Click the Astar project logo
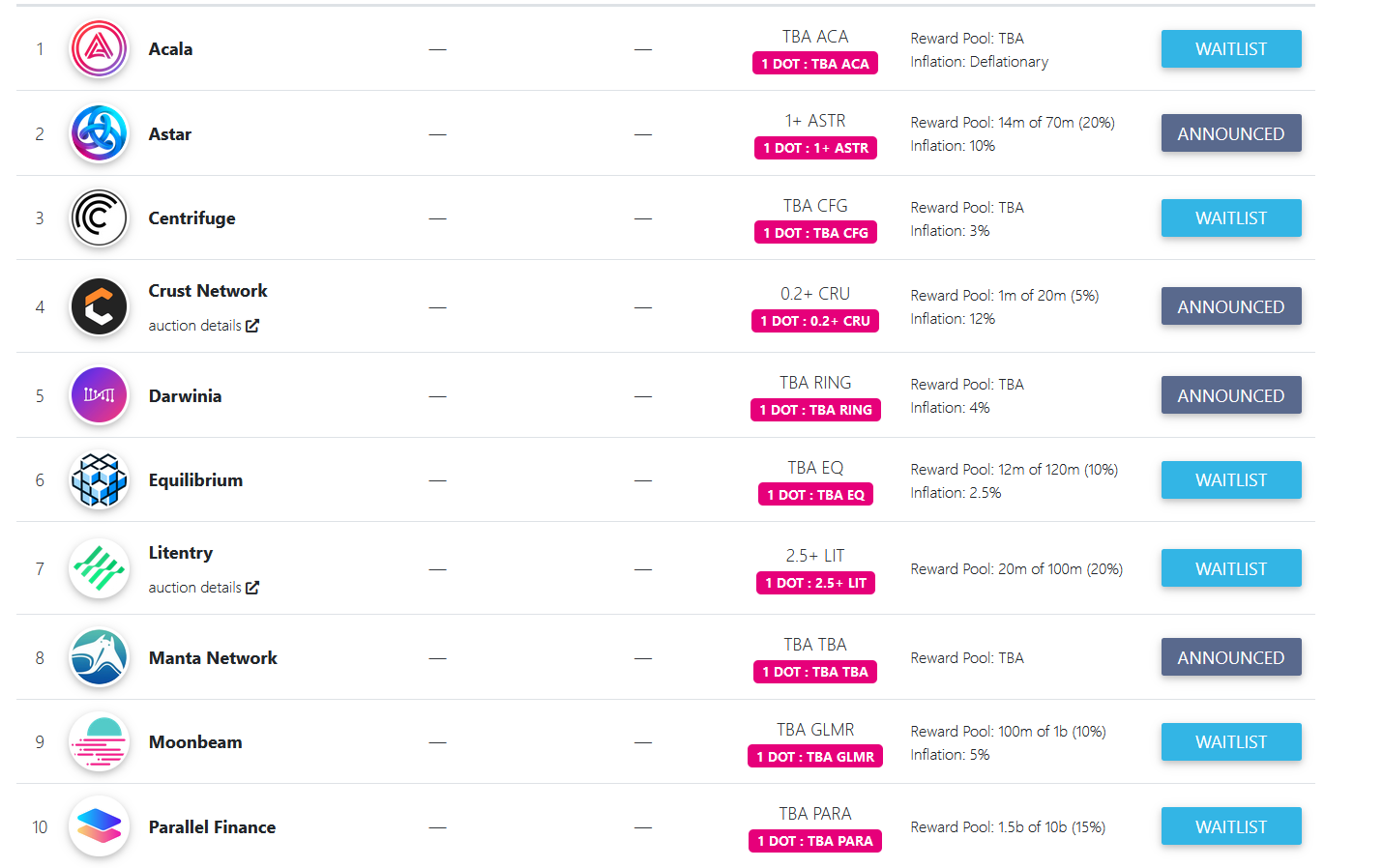Image resolution: width=1383 pixels, height=868 pixels. point(99,133)
